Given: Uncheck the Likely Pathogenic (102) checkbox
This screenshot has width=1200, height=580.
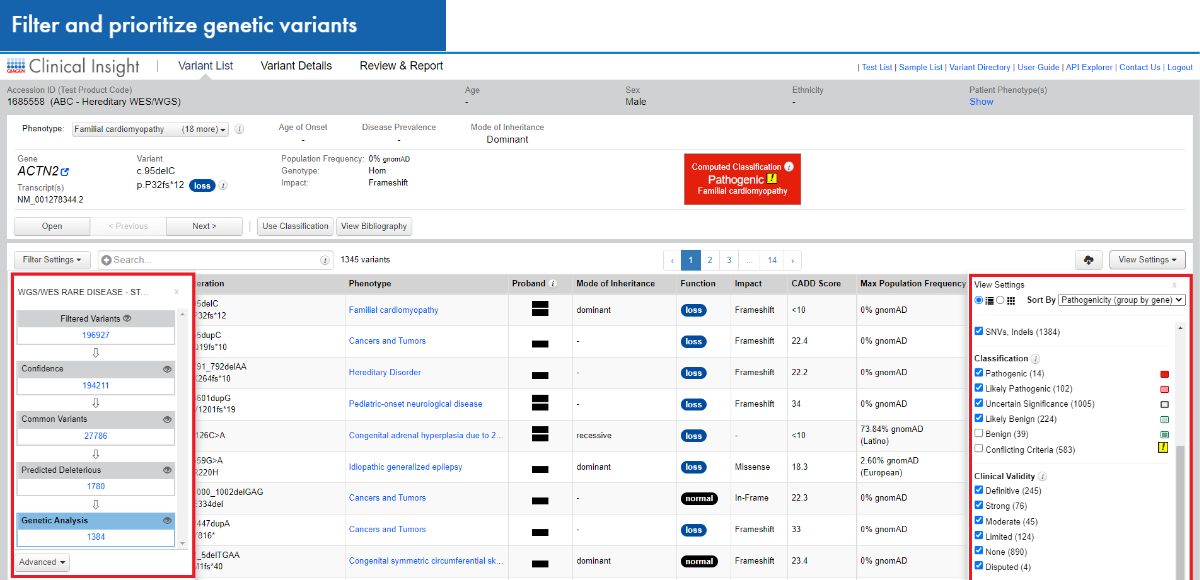Looking at the screenshot, I should (x=979, y=388).
